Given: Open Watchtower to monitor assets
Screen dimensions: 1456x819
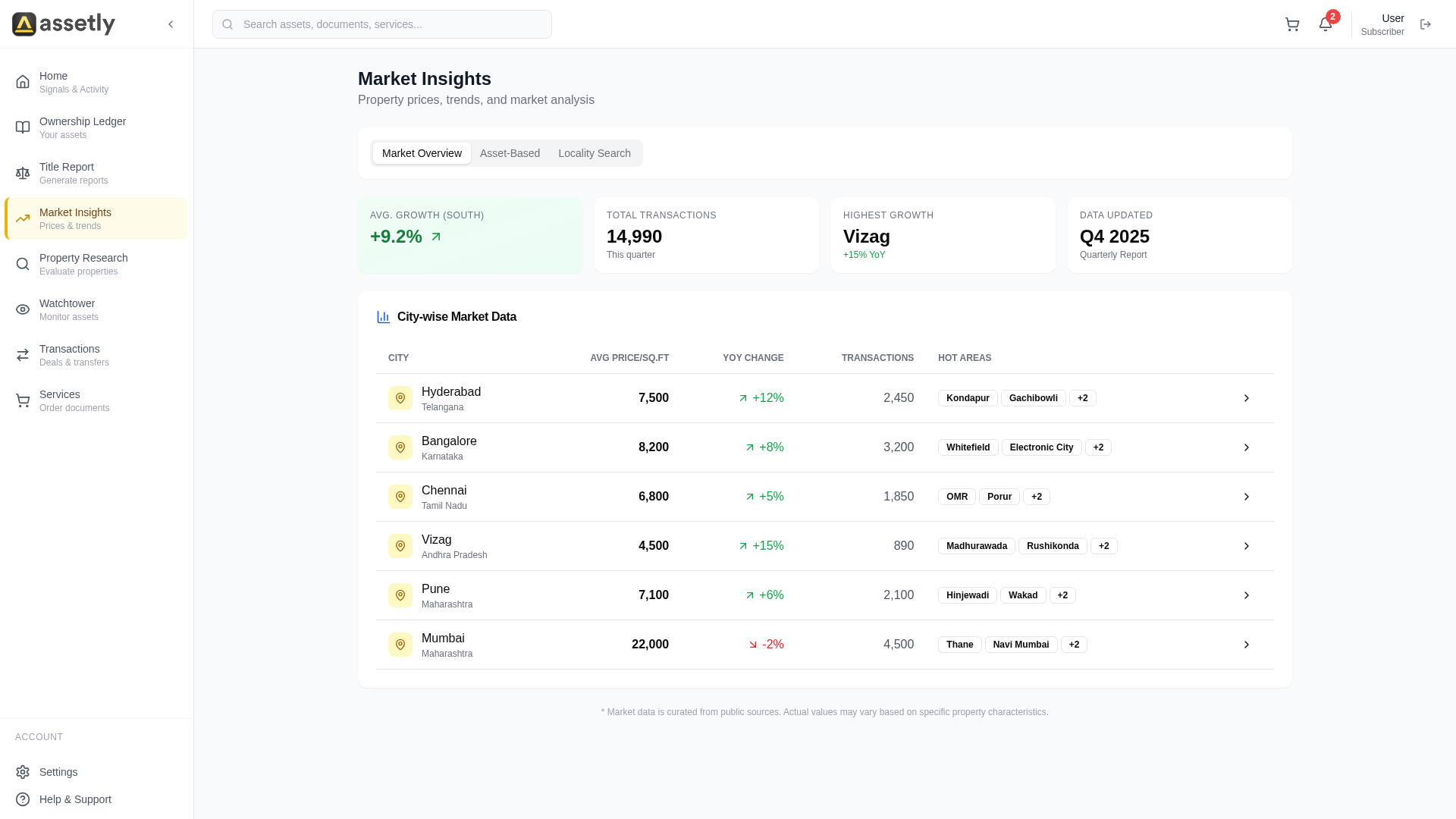Looking at the screenshot, I should (x=67, y=309).
